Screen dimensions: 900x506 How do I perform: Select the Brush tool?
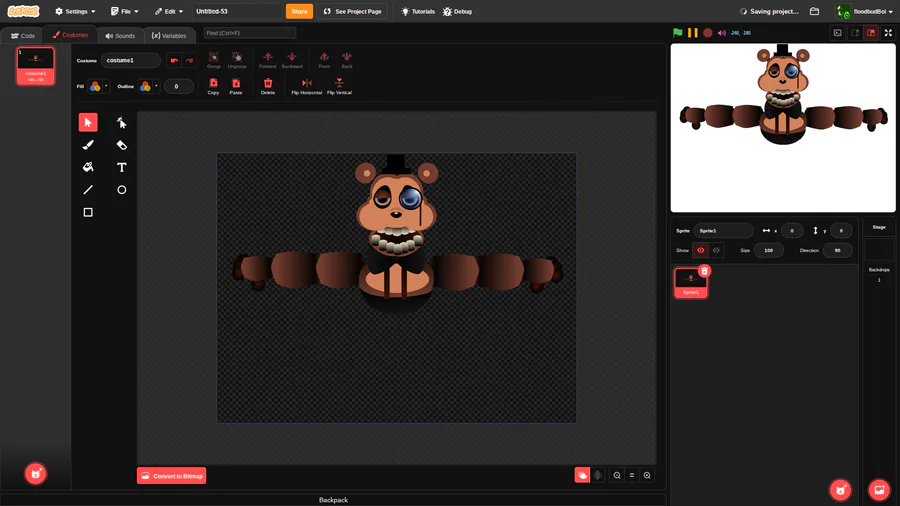pos(88,145)
